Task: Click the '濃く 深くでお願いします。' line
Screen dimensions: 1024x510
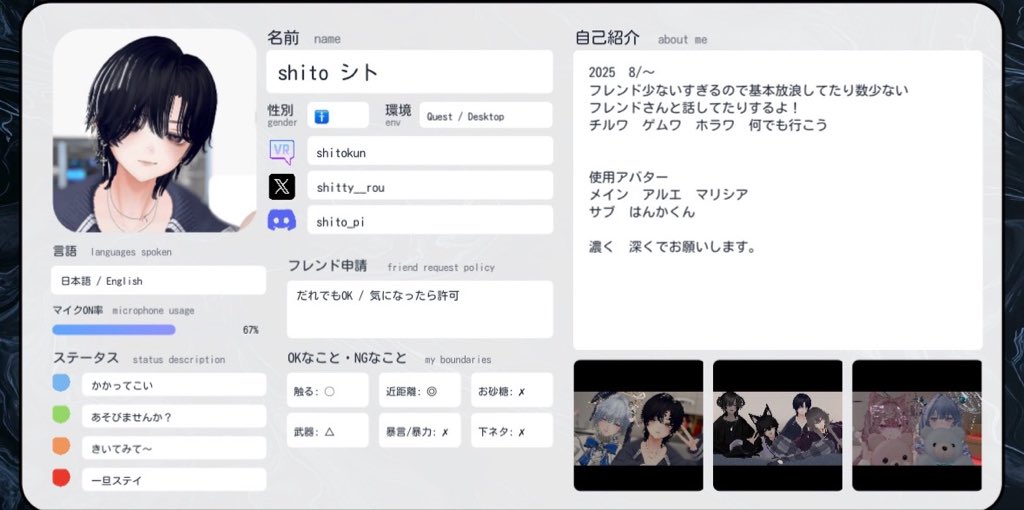Action: tap(673, 247)
